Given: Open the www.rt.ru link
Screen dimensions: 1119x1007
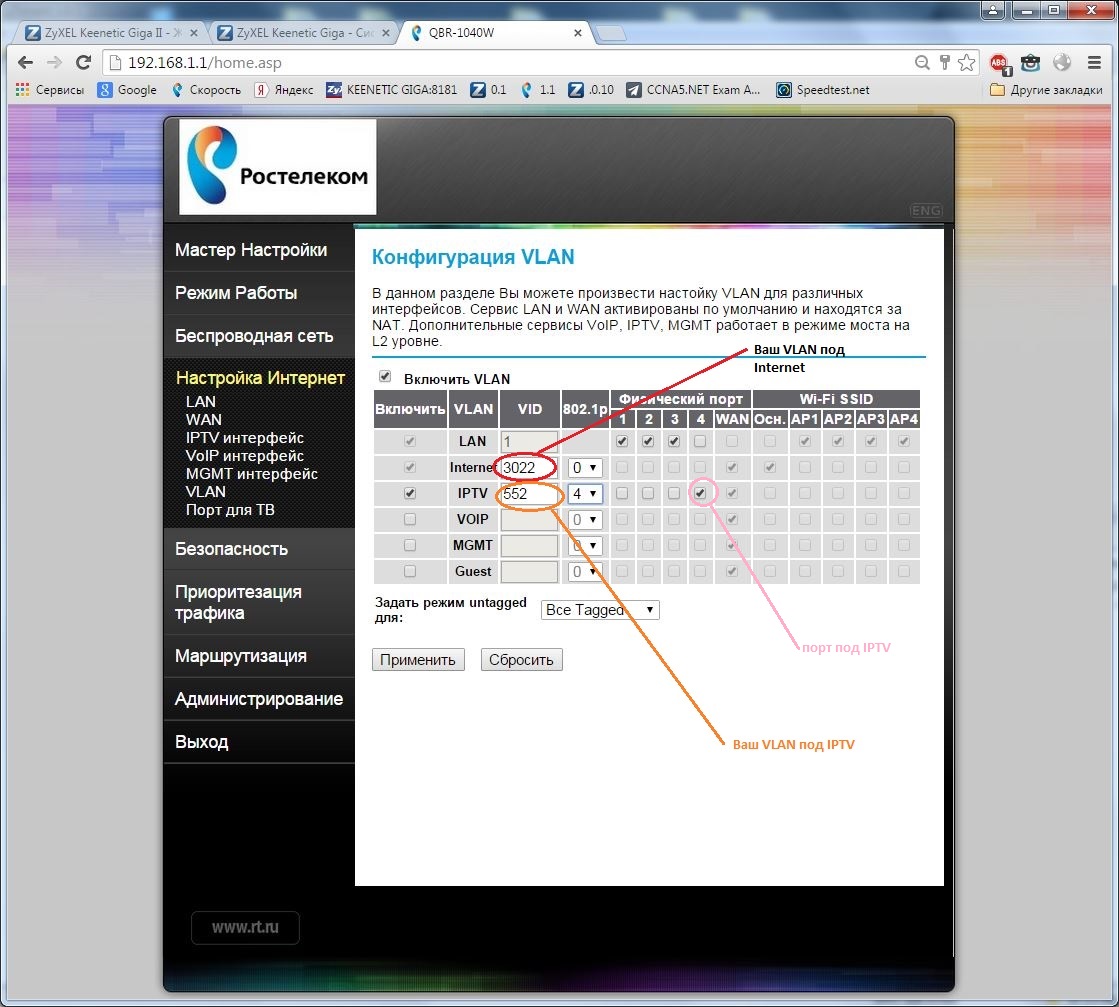Looking at the screenshot, I should (245, 927).
